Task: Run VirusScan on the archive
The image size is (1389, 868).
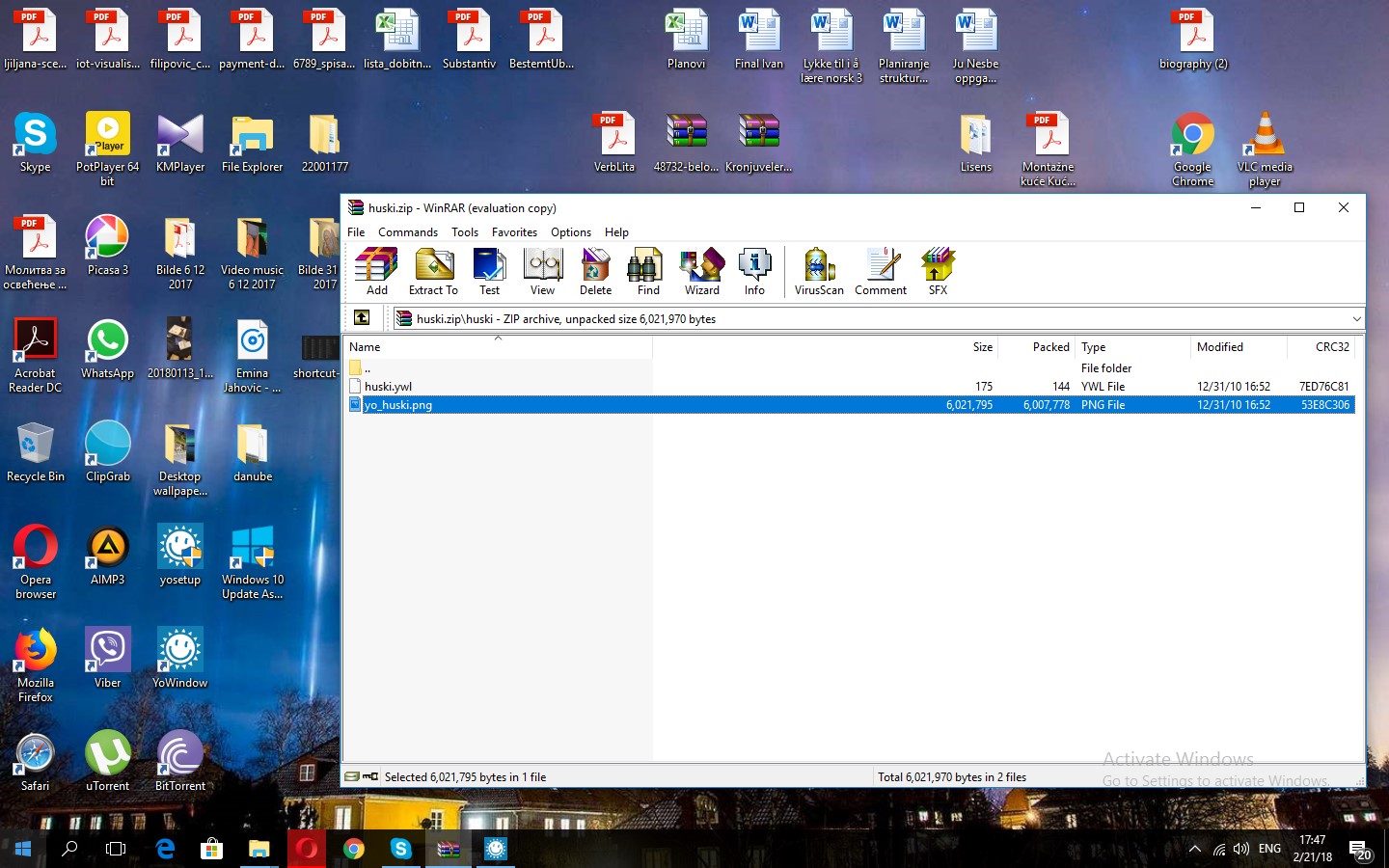Action: [x=819, y=271]
